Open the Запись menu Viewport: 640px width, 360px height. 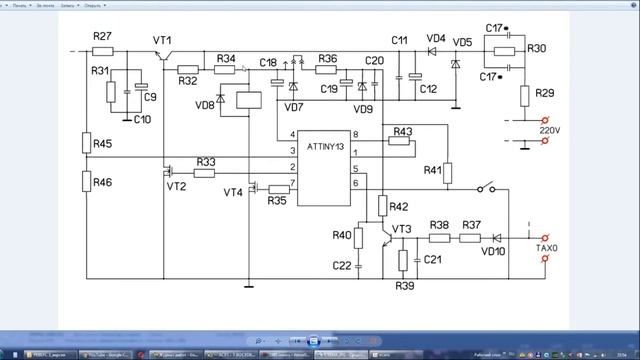pos(67,6)
